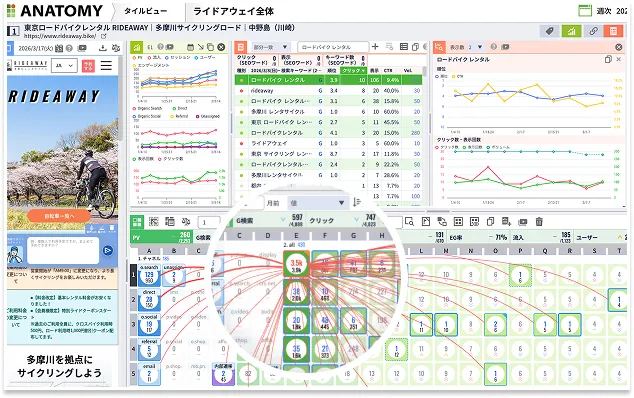This screenshot has height=398, width=634.
Task: Open the weekly calendar icon at top right
Action: pyautogui.click(x=585, y=11)
